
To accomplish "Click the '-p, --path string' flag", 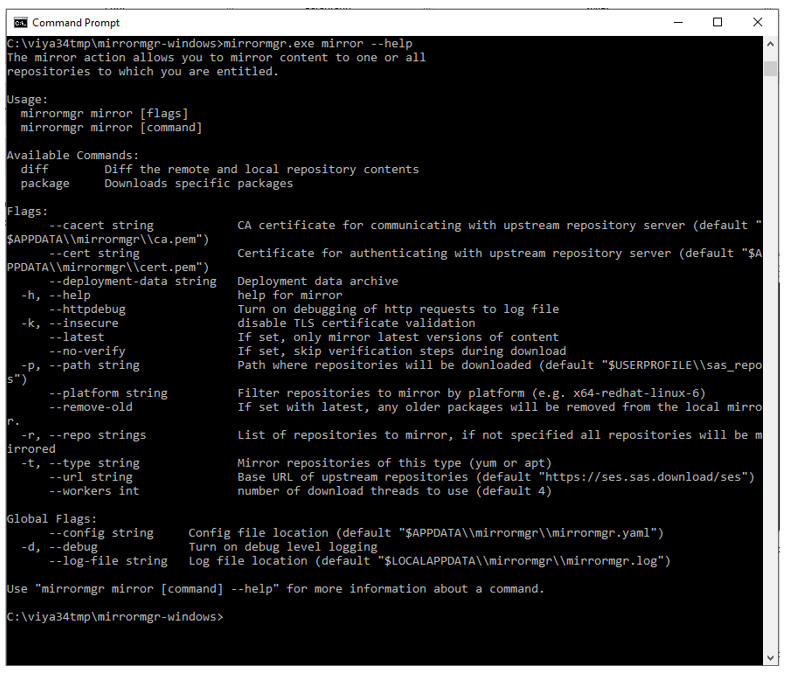I will pos(80,365).
